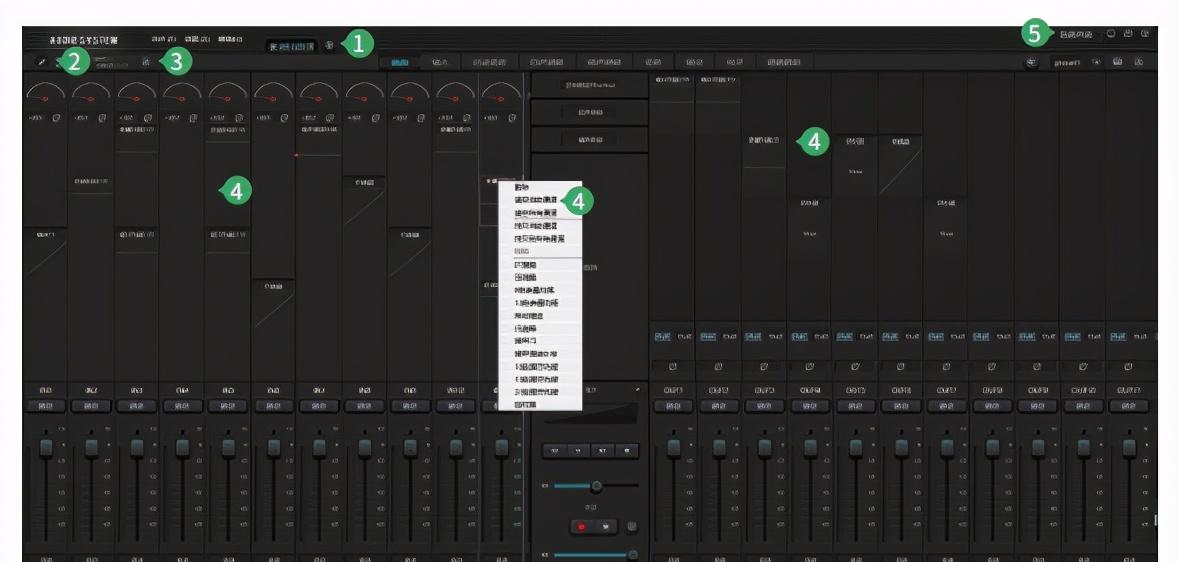
Task: Click the fader handle on seventh input channel
Action: point(319,448)
